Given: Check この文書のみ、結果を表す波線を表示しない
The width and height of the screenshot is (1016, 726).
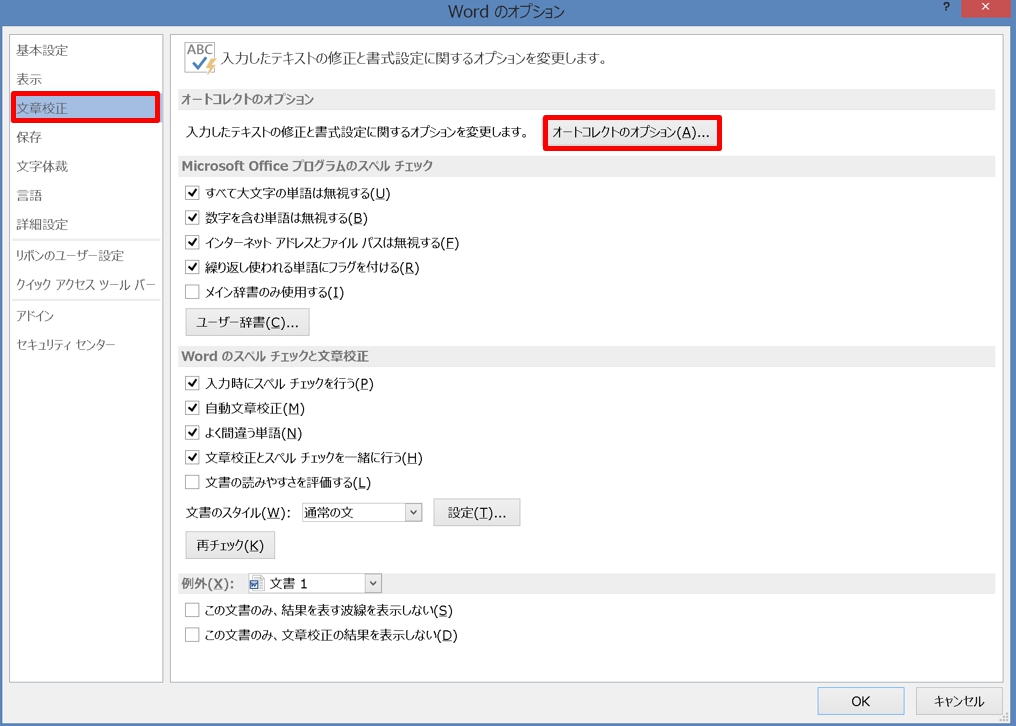Looking at the screenshot, I should pyautogui.click(x=192, y=610).
